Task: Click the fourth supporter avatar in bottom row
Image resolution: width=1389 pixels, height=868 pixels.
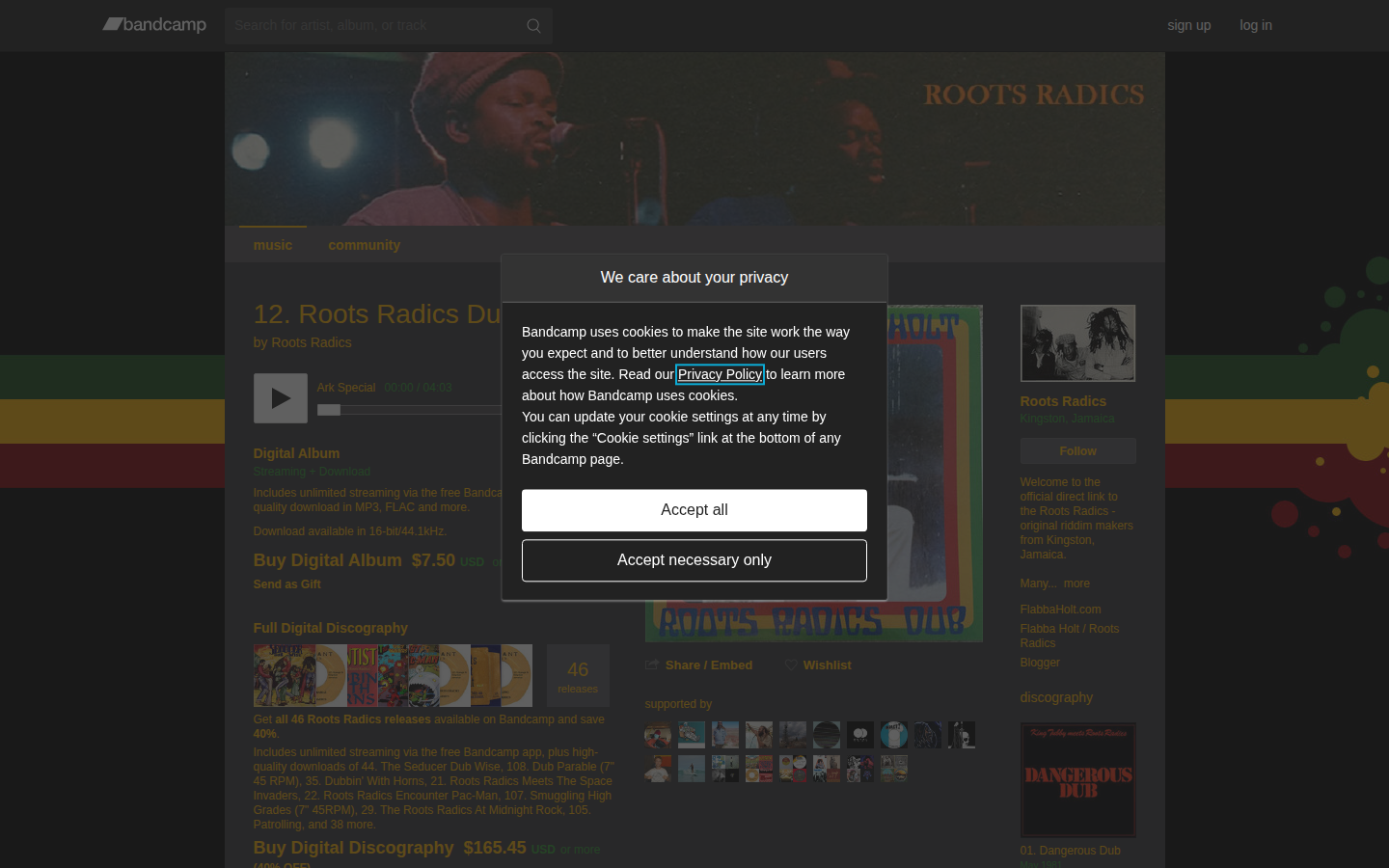Action: [759, 769]
